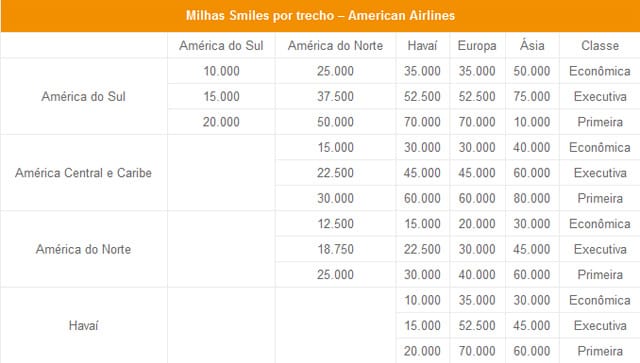Click the América Central e Caribe row label
The width and height of the screenshot is (640, 363).
84,173
